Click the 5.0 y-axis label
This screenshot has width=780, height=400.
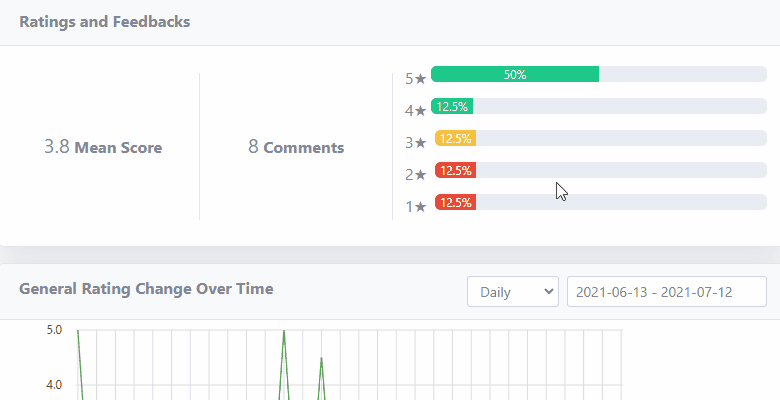[x=54, y=330]
